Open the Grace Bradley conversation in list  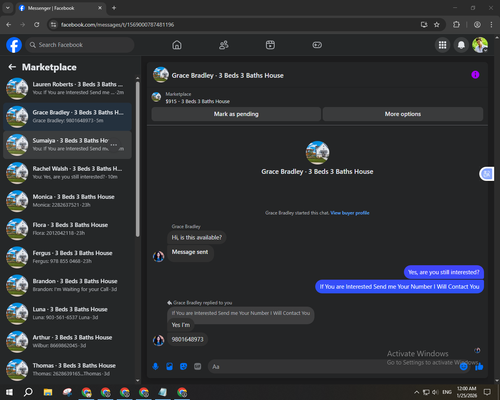click(67, 117)
